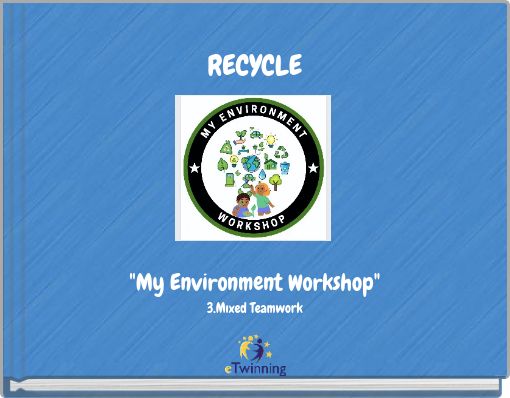The image size is (510, 398).
Task: Select the 3.Mixed Teamwork author line
Action: click(255, 308)
